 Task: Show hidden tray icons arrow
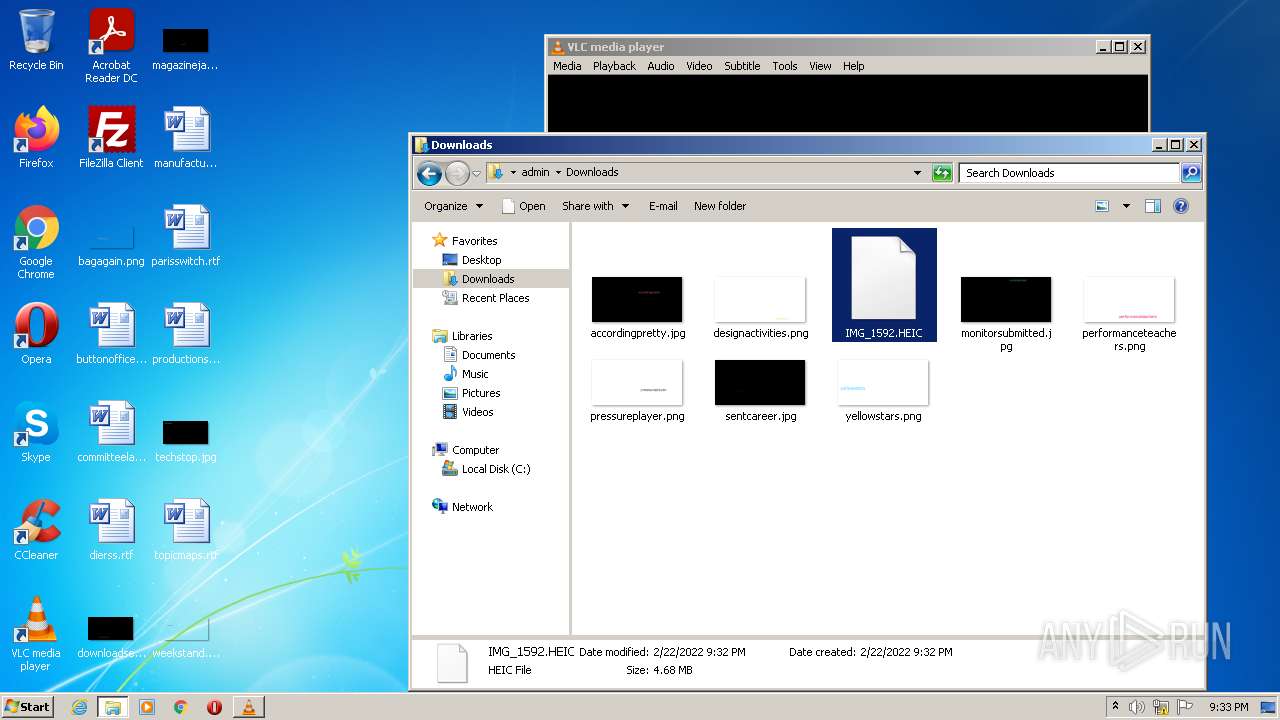[x=1115, y=707]
